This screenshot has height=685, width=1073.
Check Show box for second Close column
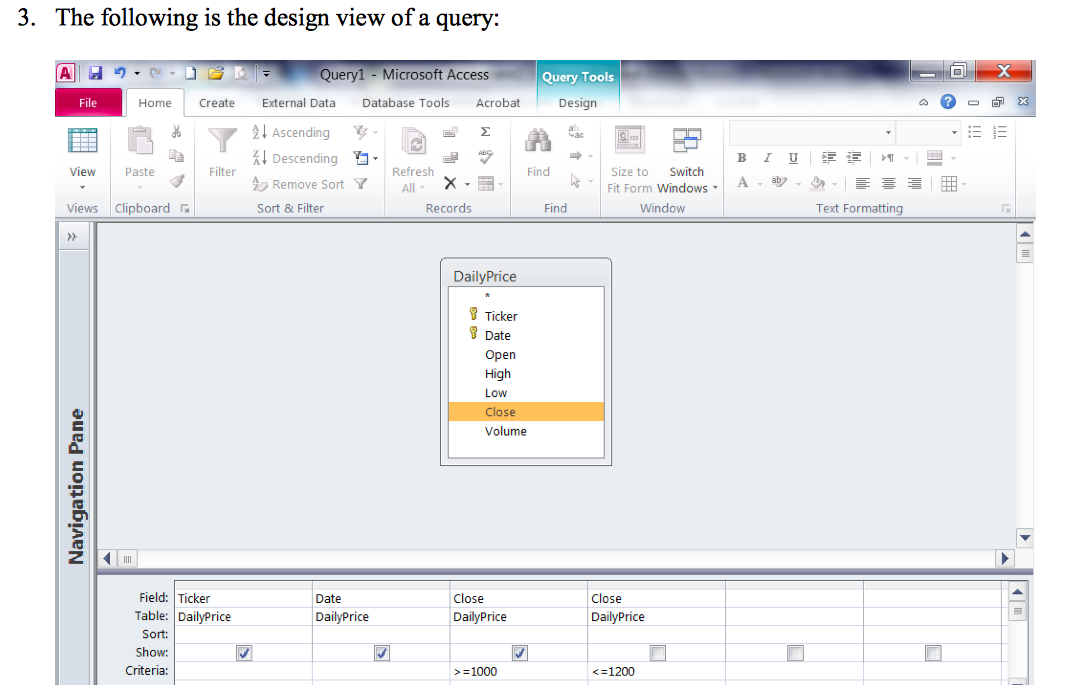tap(658, 653)
